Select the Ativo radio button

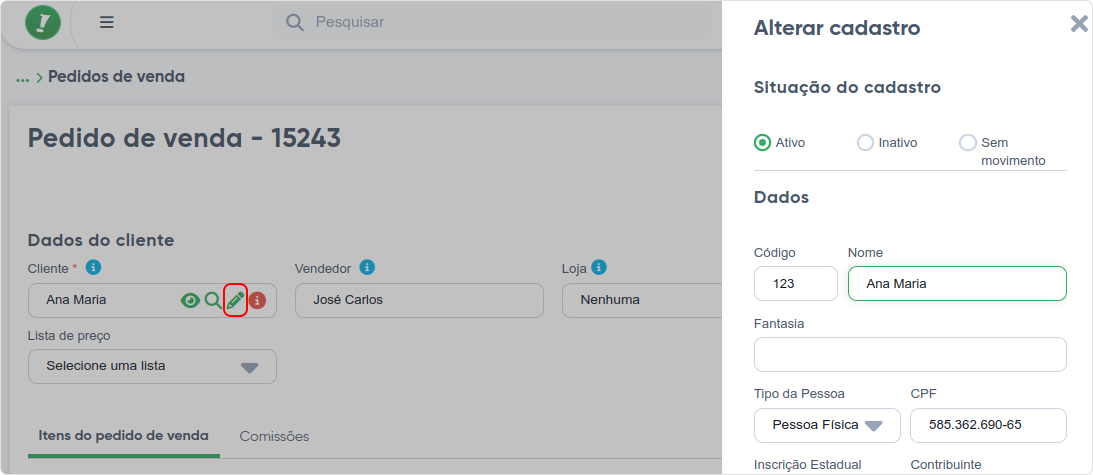click(763, 143)
